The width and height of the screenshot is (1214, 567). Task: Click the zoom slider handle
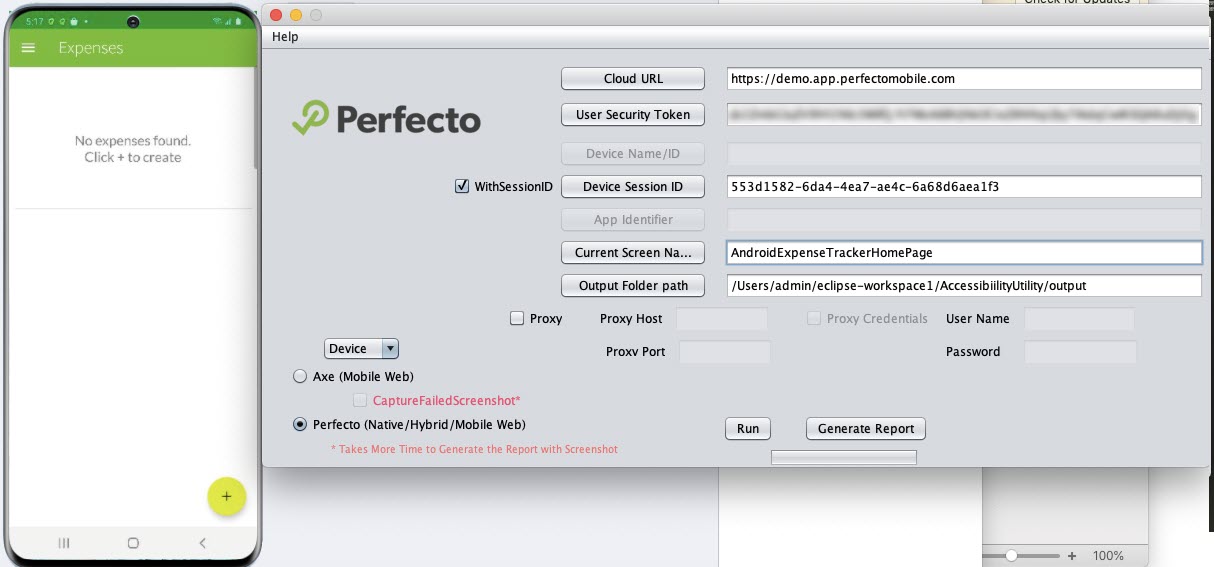point(1012,555)
